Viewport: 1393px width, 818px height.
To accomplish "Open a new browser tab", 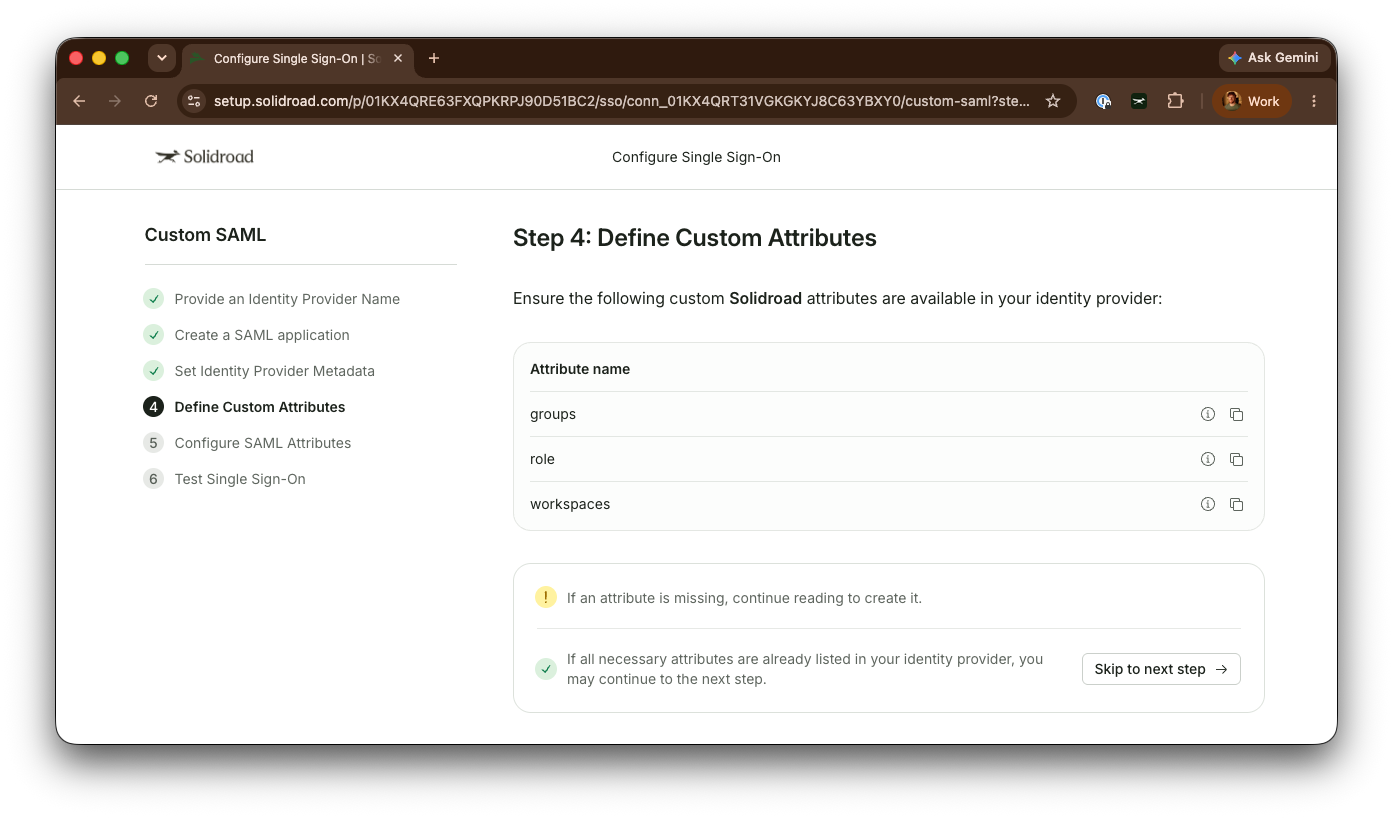I will click(x=434, y=58).
